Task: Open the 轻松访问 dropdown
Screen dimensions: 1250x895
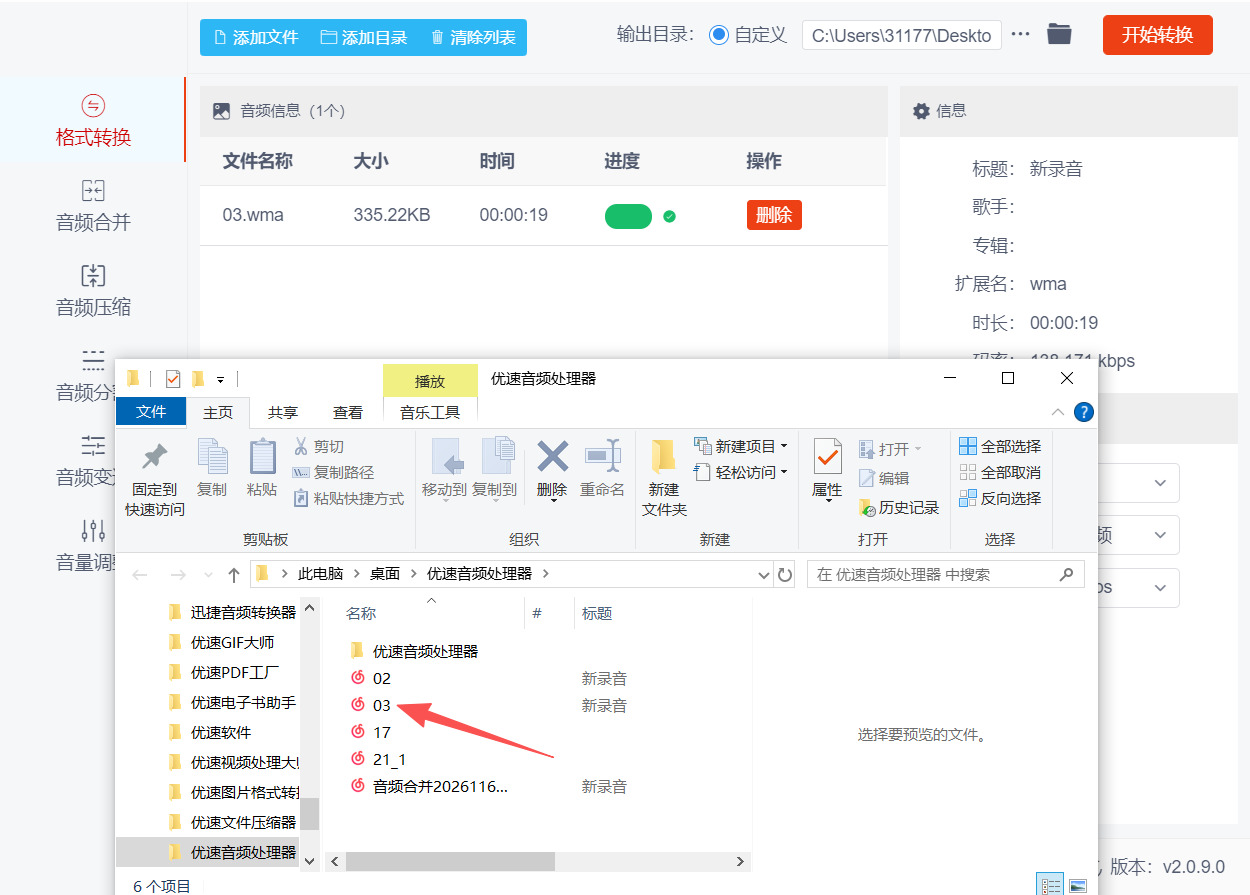Action: pos(742,472)
